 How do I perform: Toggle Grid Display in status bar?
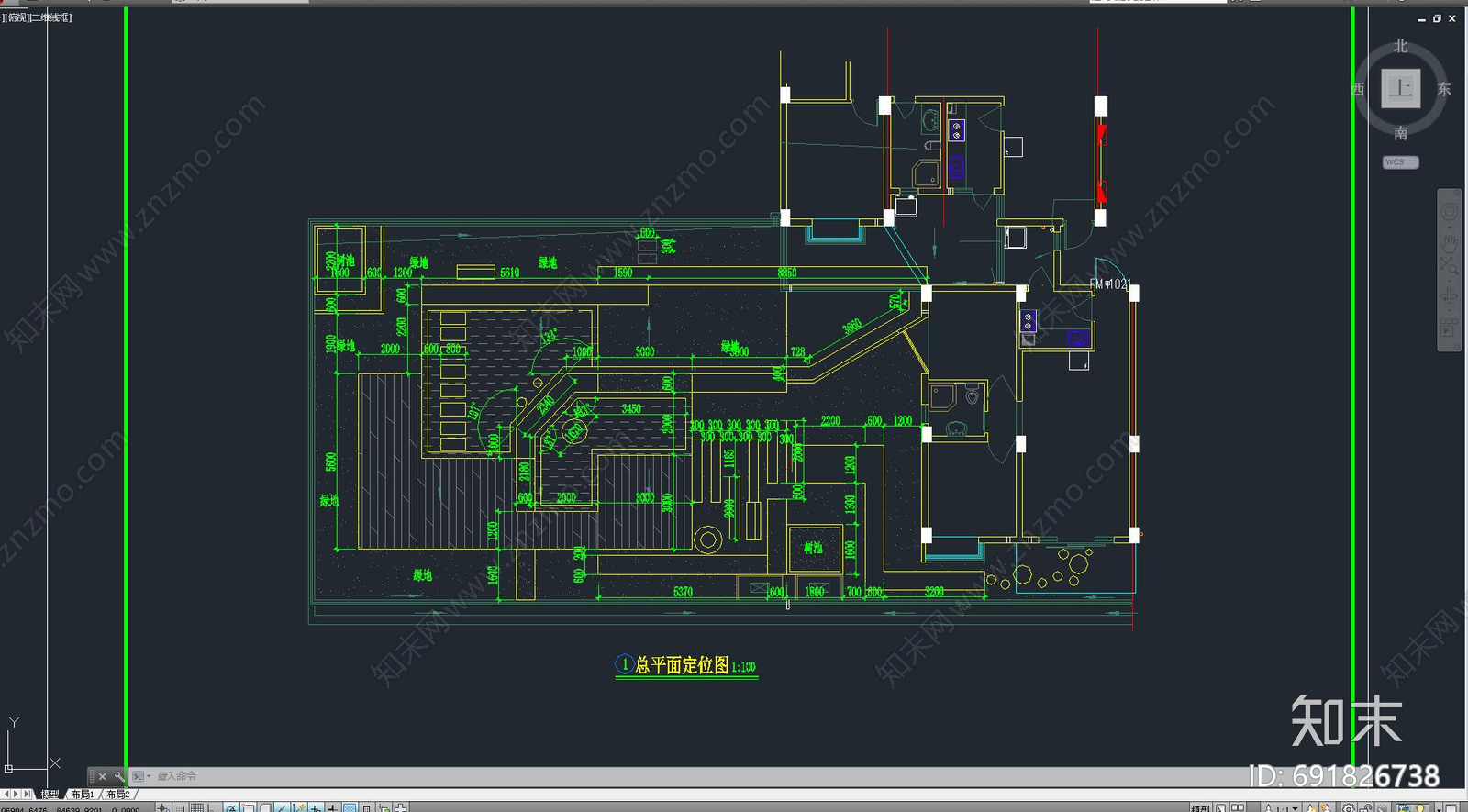click(196, 807)
